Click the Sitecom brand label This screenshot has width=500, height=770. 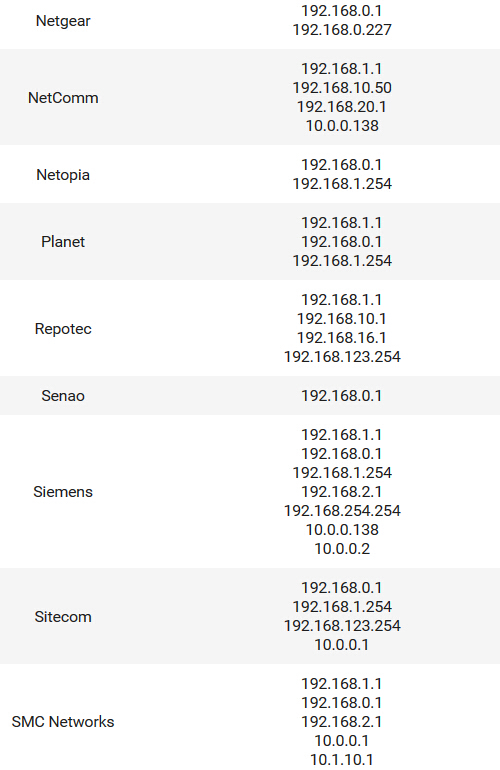pos(63,617)
